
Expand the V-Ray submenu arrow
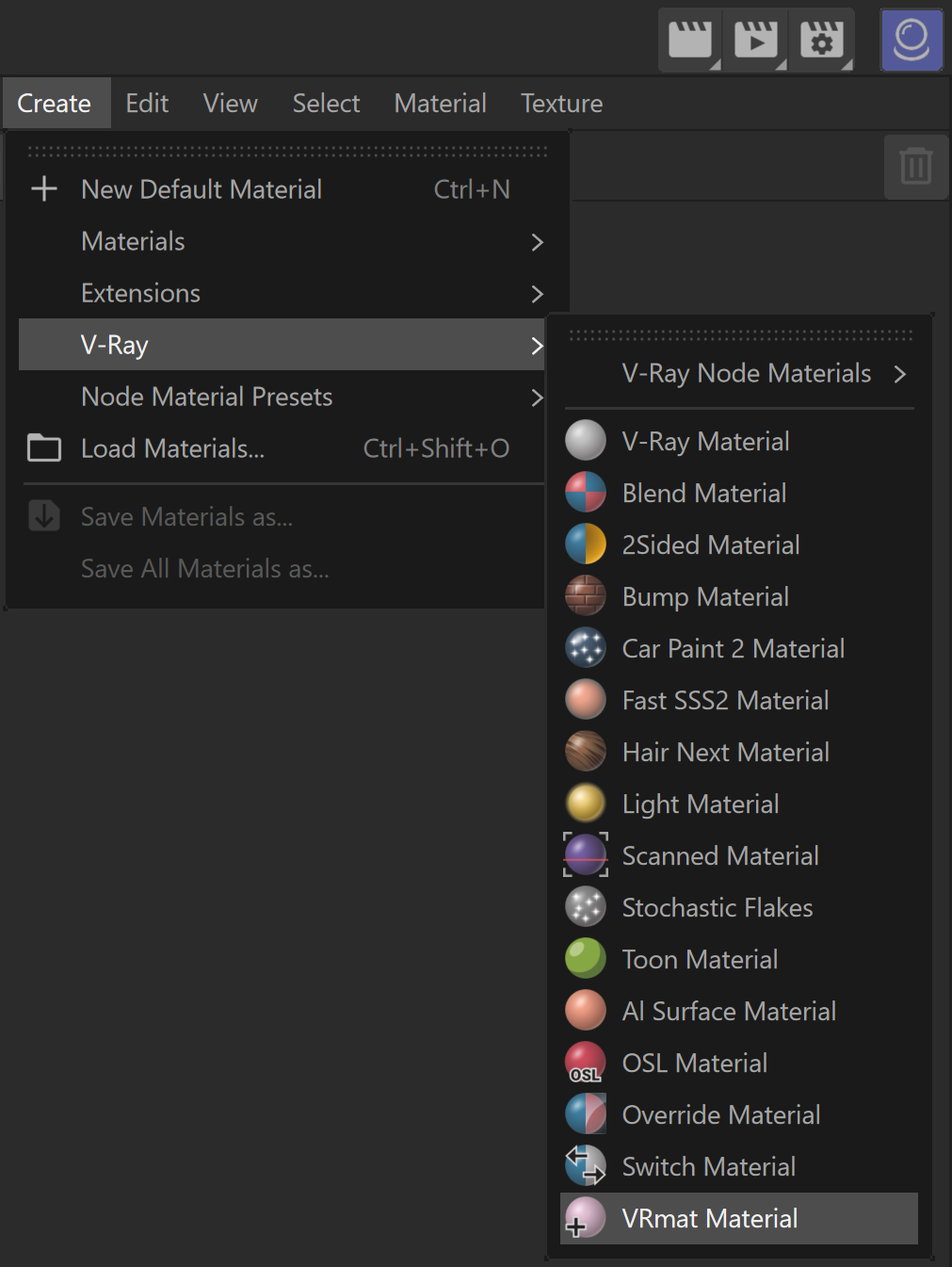tap(537, 346)
